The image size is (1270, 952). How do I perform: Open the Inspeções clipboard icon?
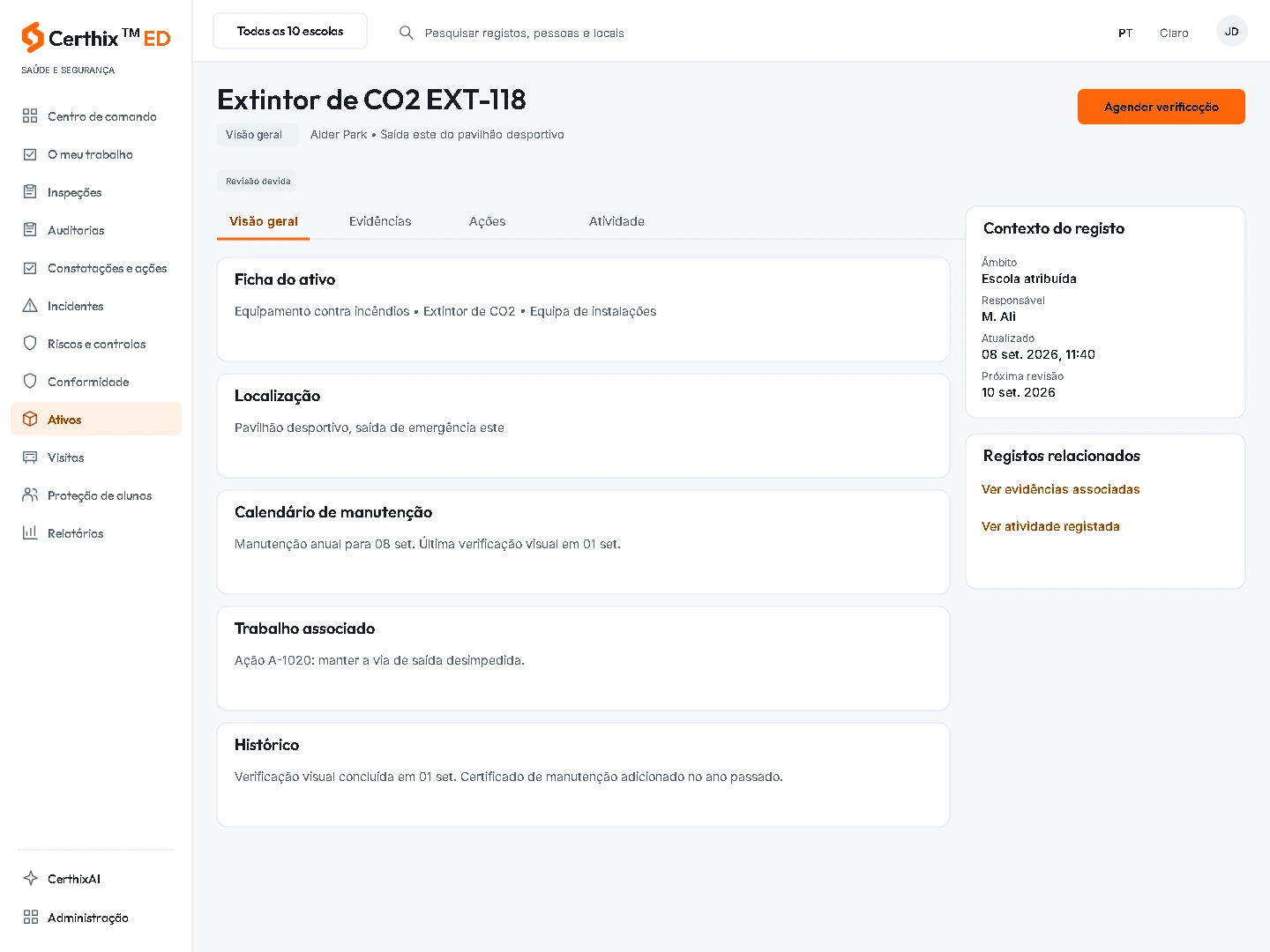click(x=30, y=192)
